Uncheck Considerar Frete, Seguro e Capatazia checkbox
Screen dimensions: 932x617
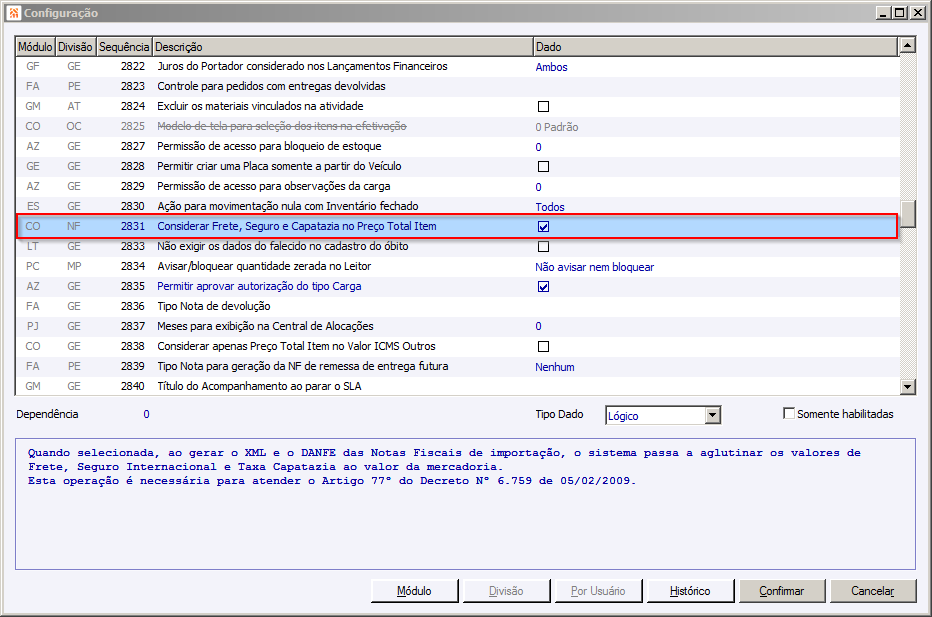click(543, 226)
